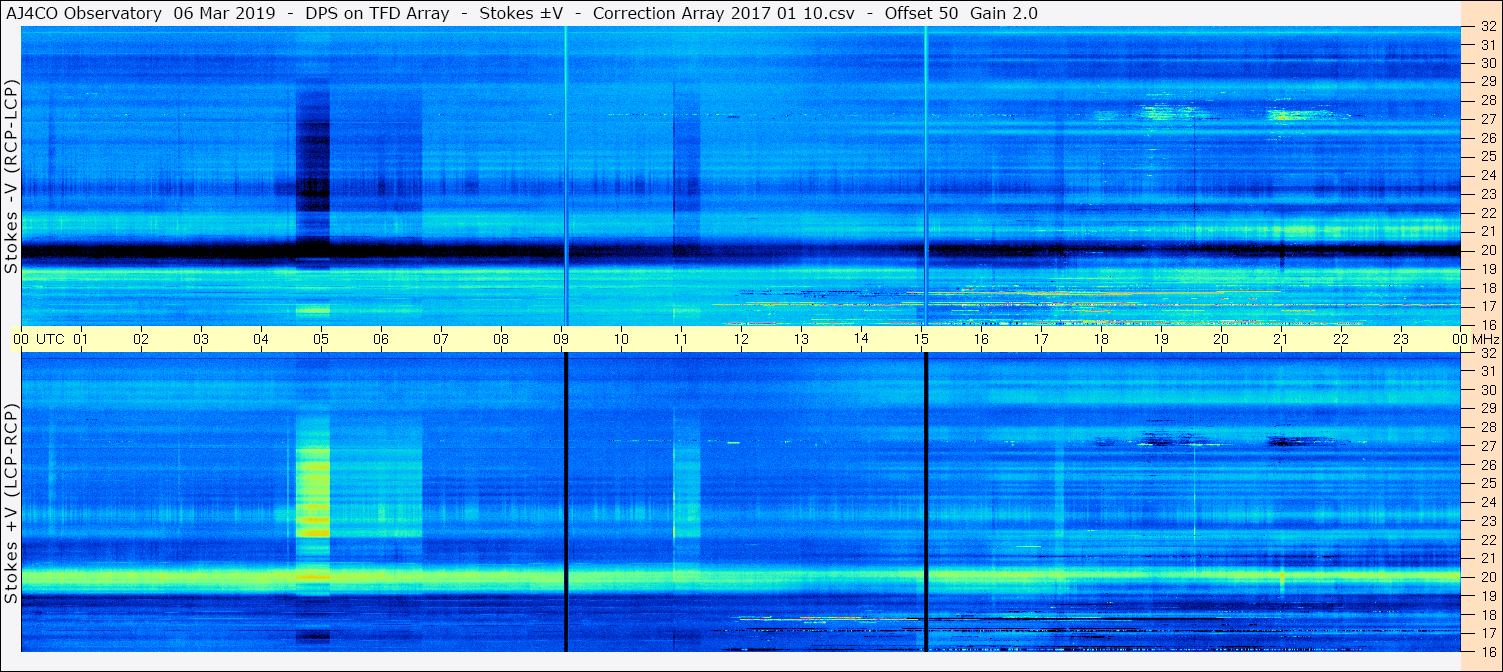
Task: Select the 14 hour tick on the time axis
Action: pos(861,339)
